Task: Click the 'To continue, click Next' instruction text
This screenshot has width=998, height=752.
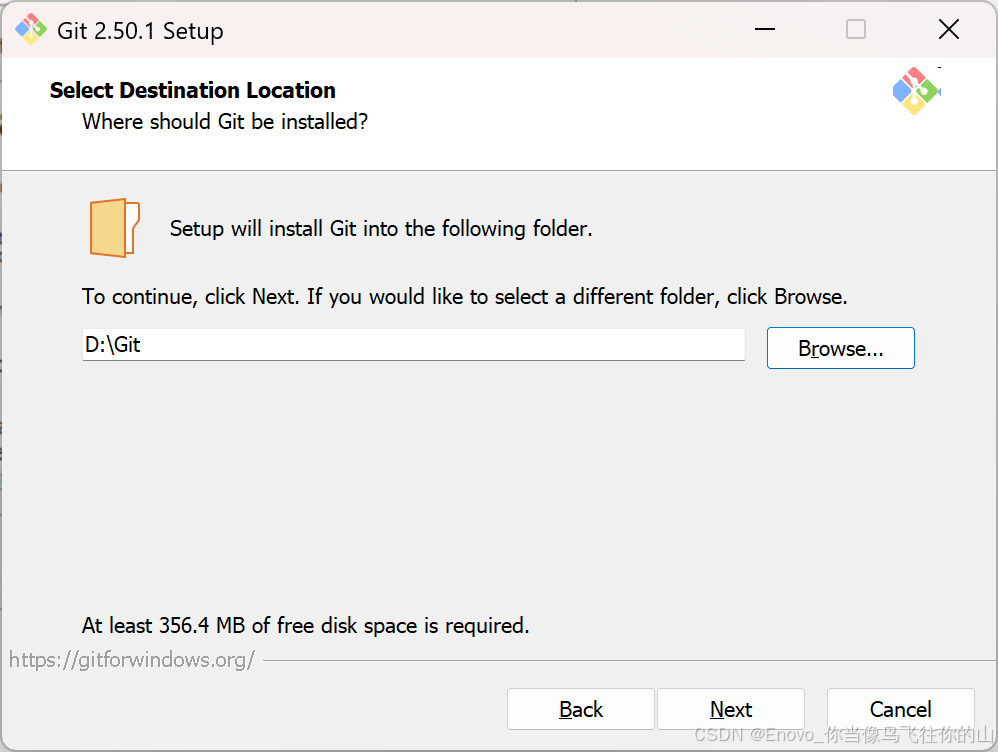Action: pyautogui.click(x=465, y=297)
